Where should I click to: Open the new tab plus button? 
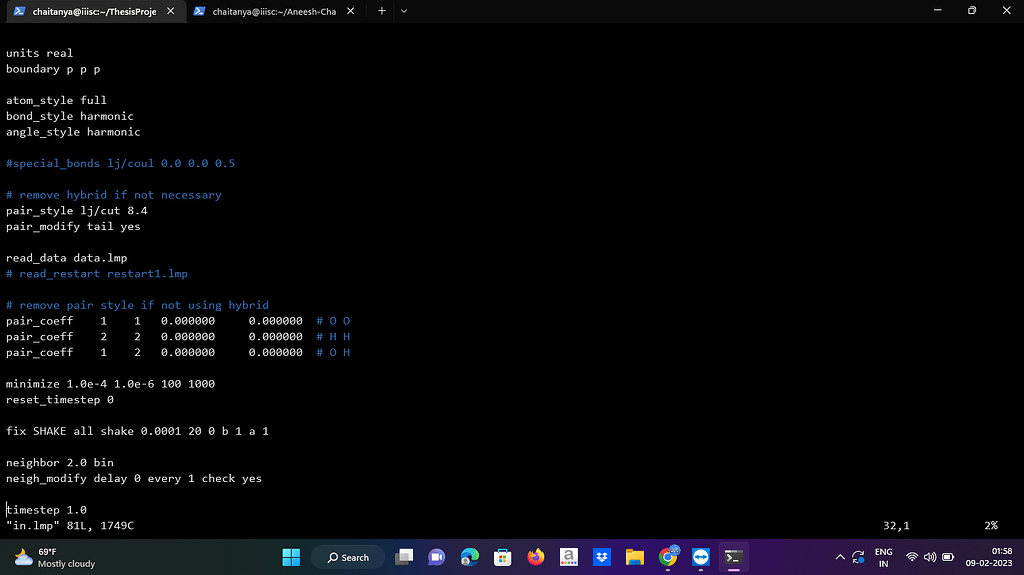click(x=381, y=10)
